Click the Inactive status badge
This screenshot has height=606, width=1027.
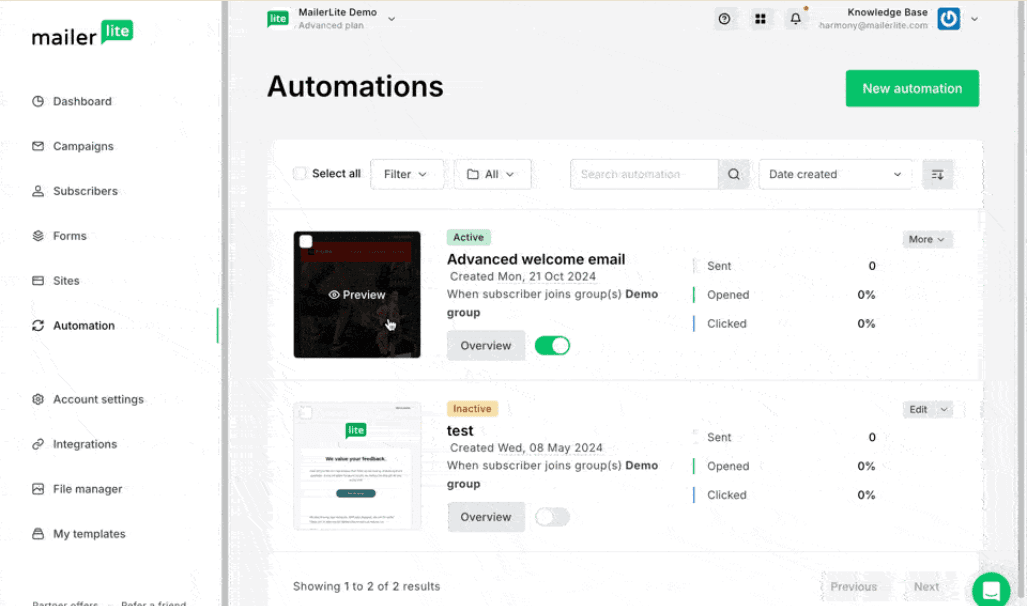point(472,409)
